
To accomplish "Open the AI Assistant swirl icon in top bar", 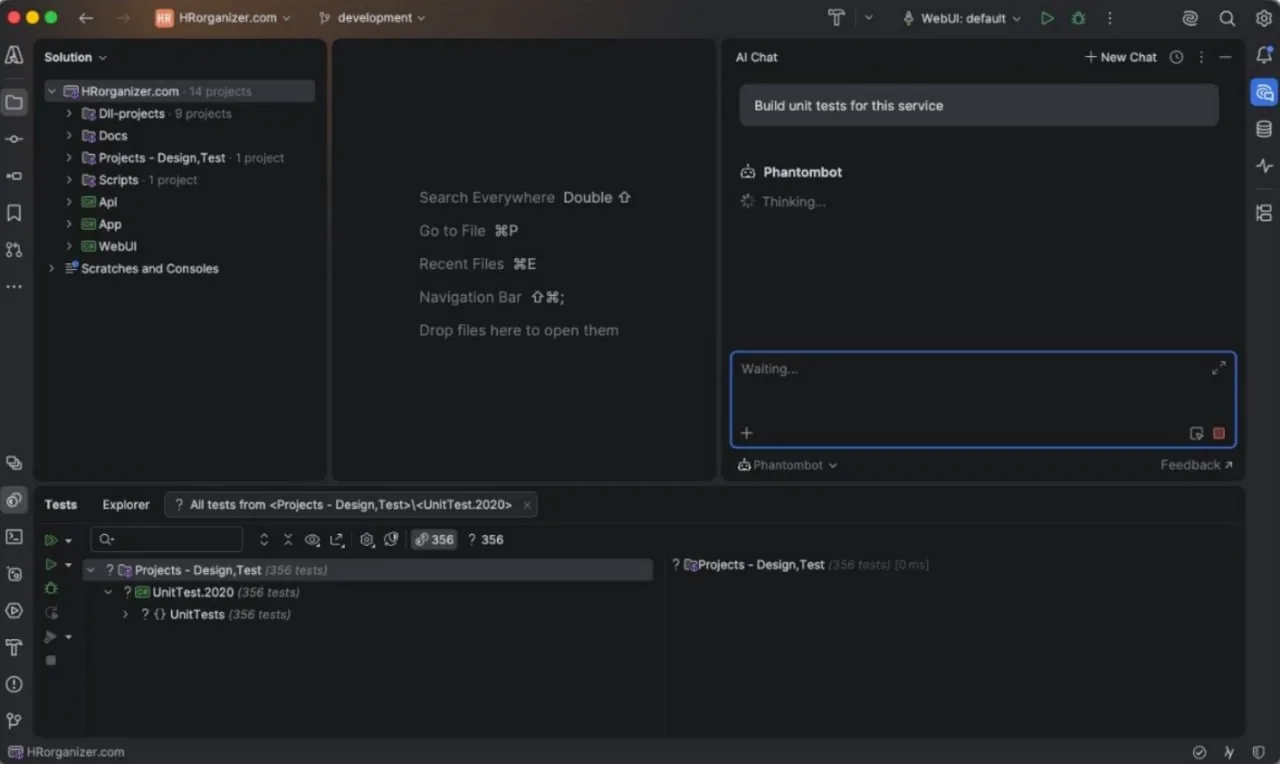I will [1190, 18].
